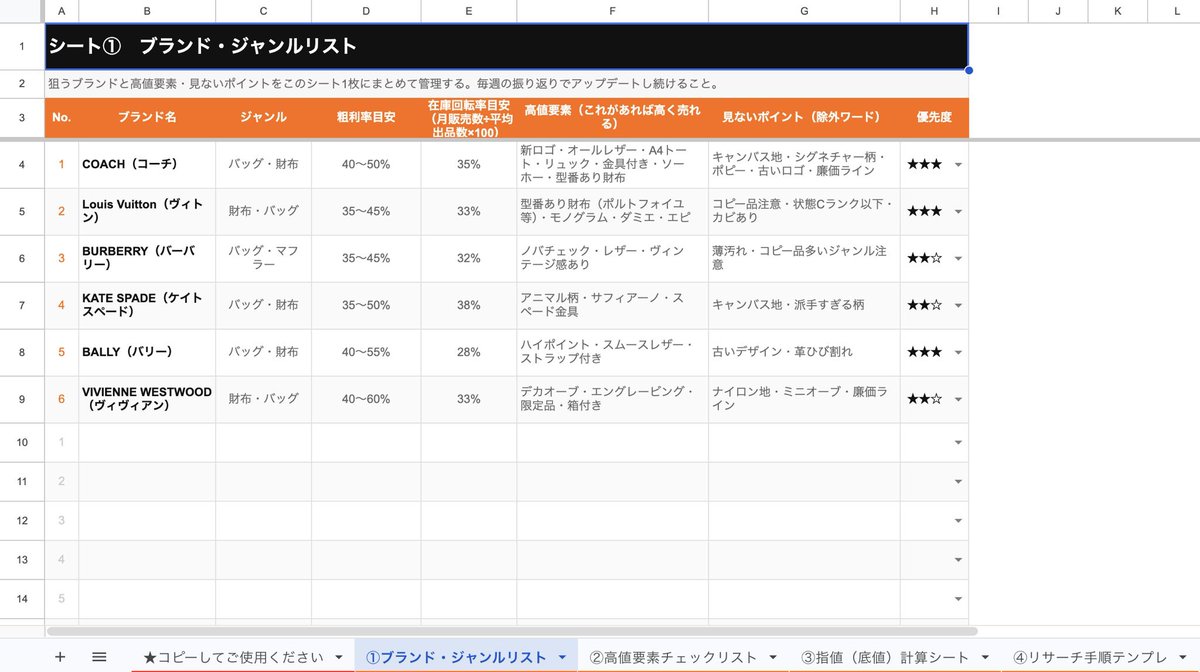Image resolution: width=1200 pixels, height=672 pixels.
Task: Open priority dropdown for COACH row
Action: click(958, 165)
